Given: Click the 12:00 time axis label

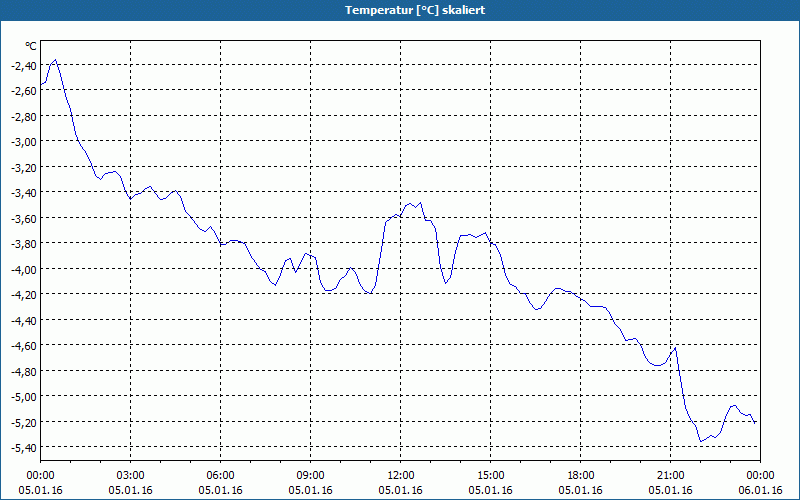Looking at the screenshot, I should point(401,476).
